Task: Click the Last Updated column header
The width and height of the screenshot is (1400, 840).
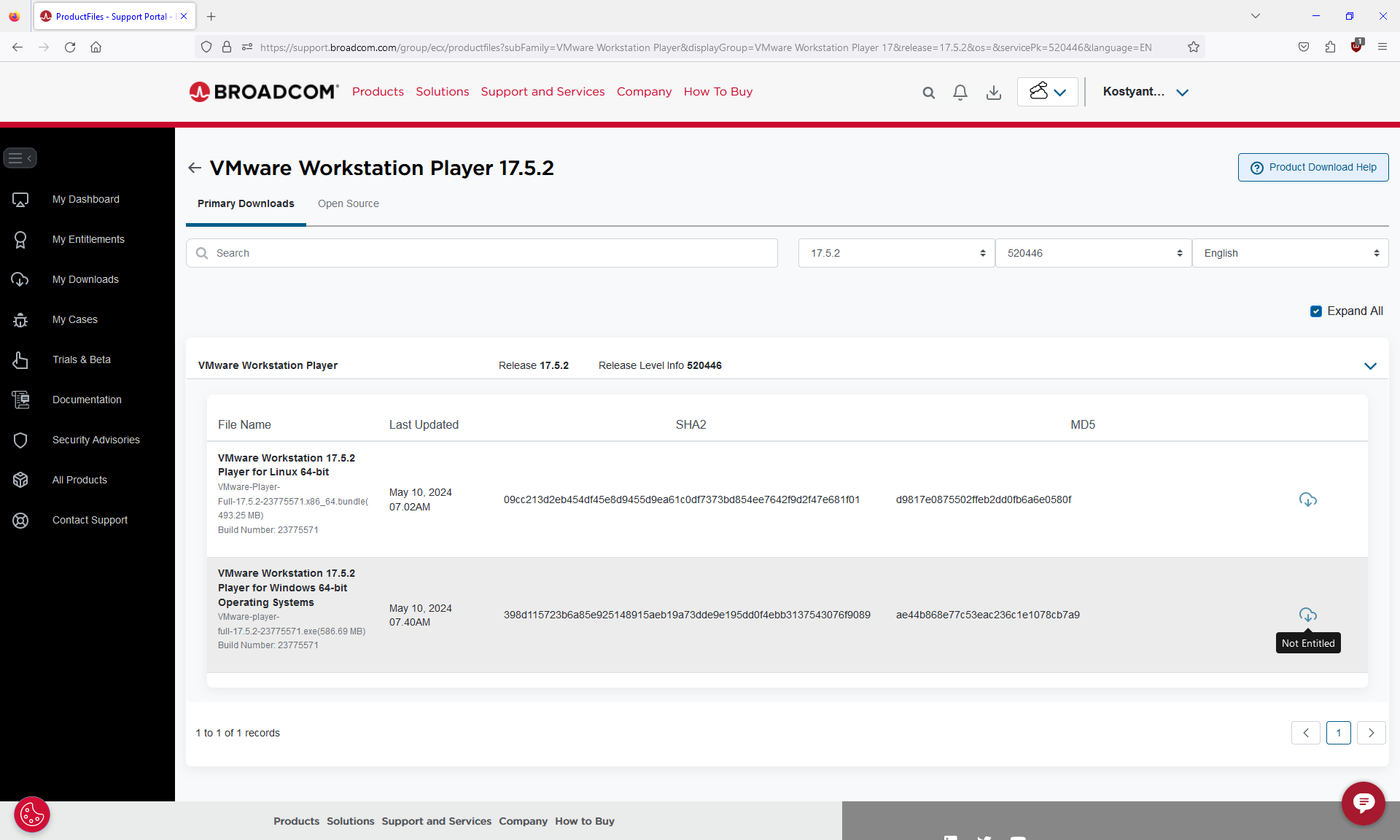Action: click(x=424, y=425)
